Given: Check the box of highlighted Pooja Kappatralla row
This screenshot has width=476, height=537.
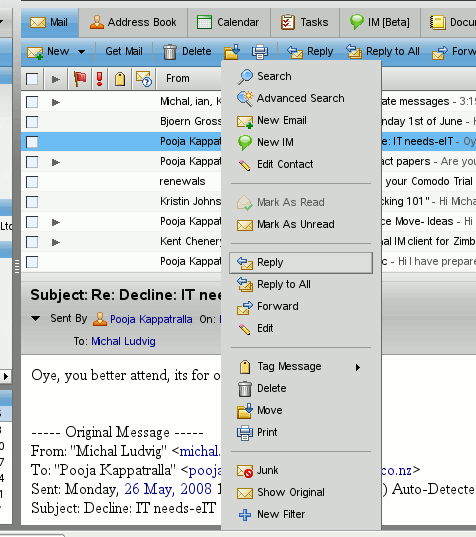Looking at the screenshot, I should click(32, 142).
